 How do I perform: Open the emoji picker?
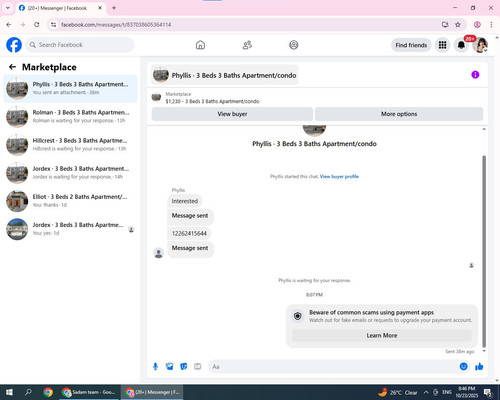point(464,367)
